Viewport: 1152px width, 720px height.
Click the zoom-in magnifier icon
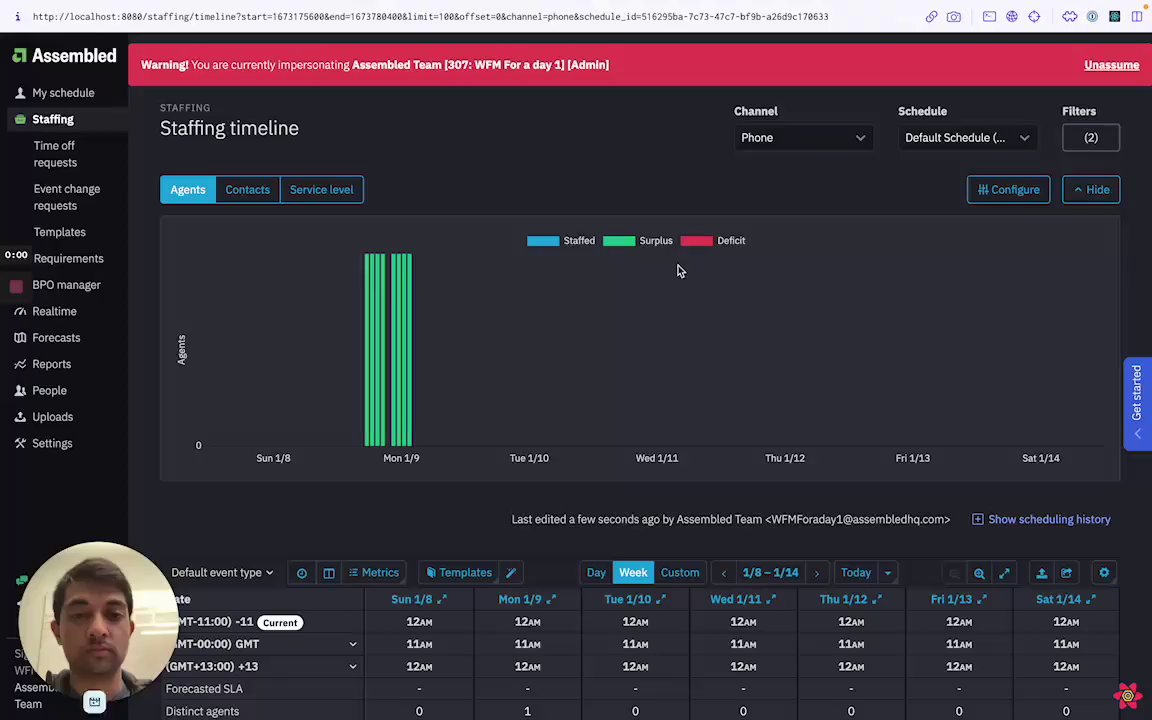click(x=979, y=573)
